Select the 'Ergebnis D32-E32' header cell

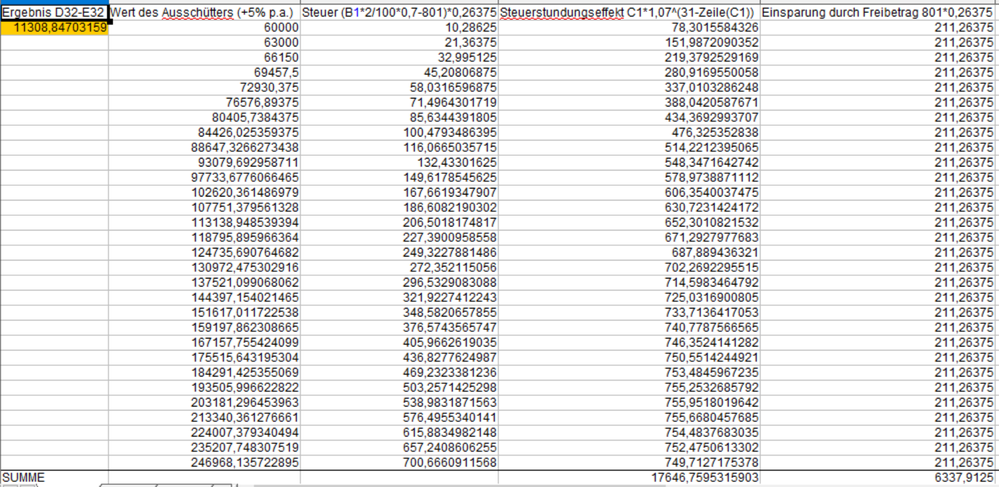coord(54,11)
